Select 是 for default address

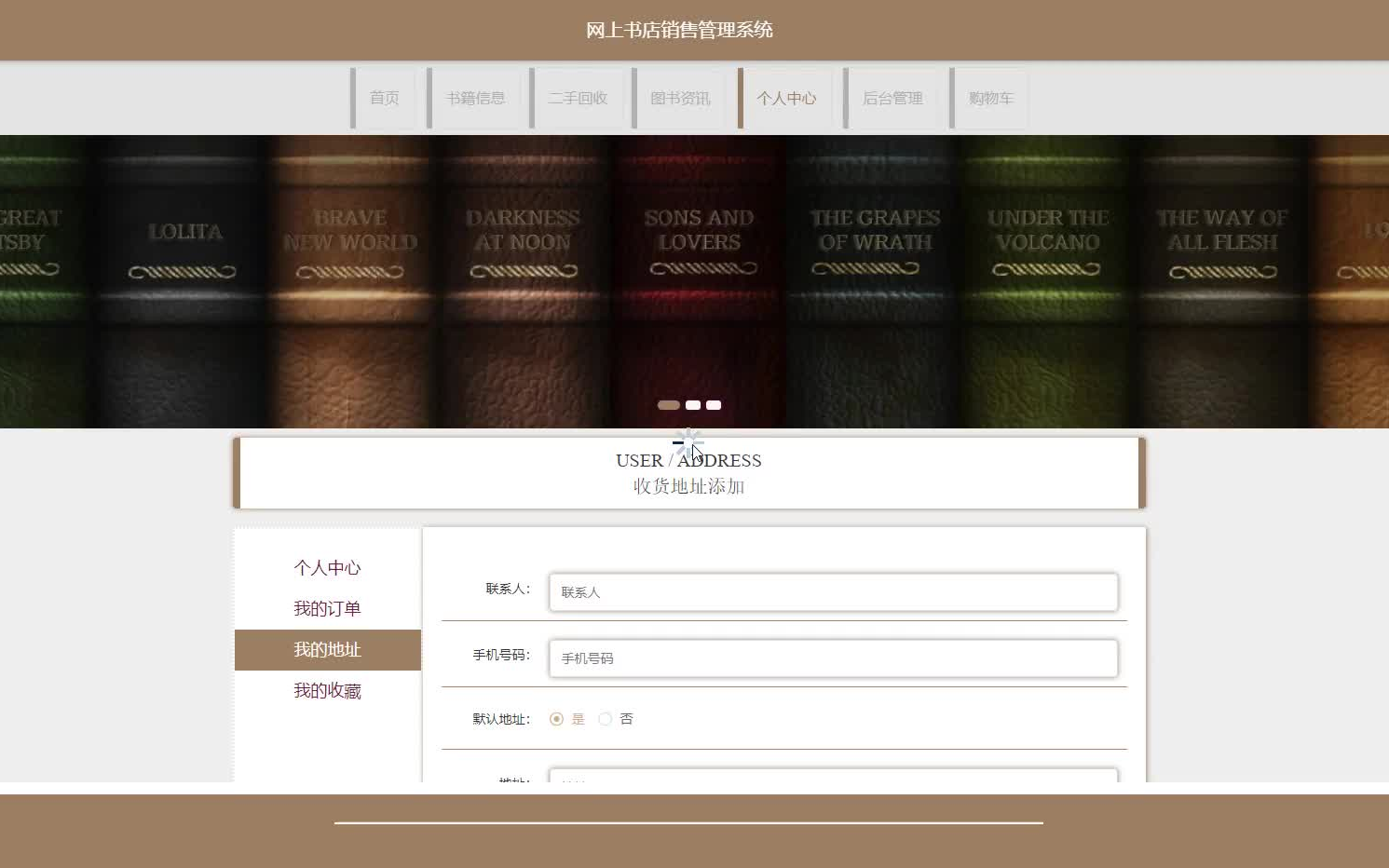click(557, 719)
